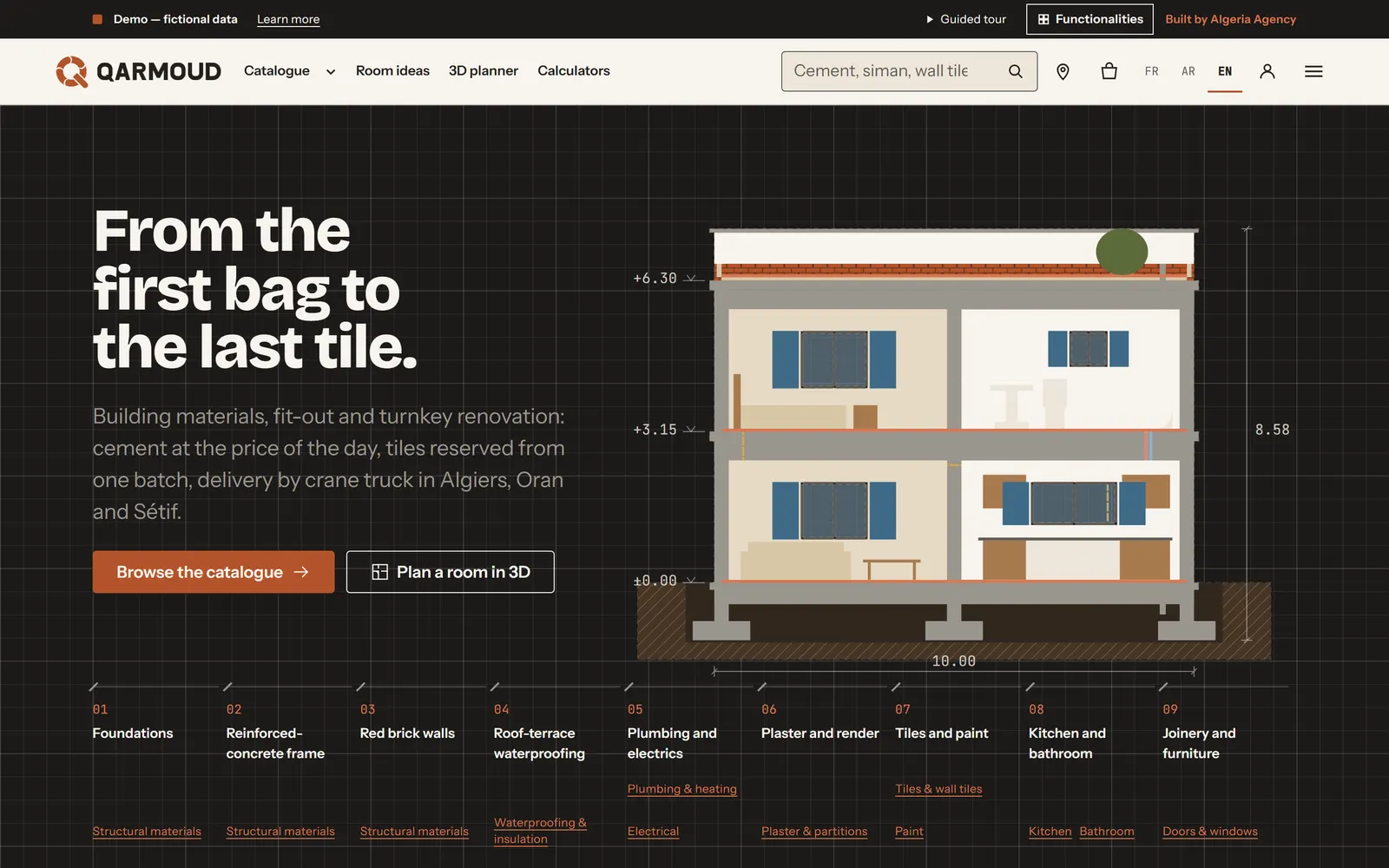
Task: Open the Doors & windows link
Action: [1210, 832]
